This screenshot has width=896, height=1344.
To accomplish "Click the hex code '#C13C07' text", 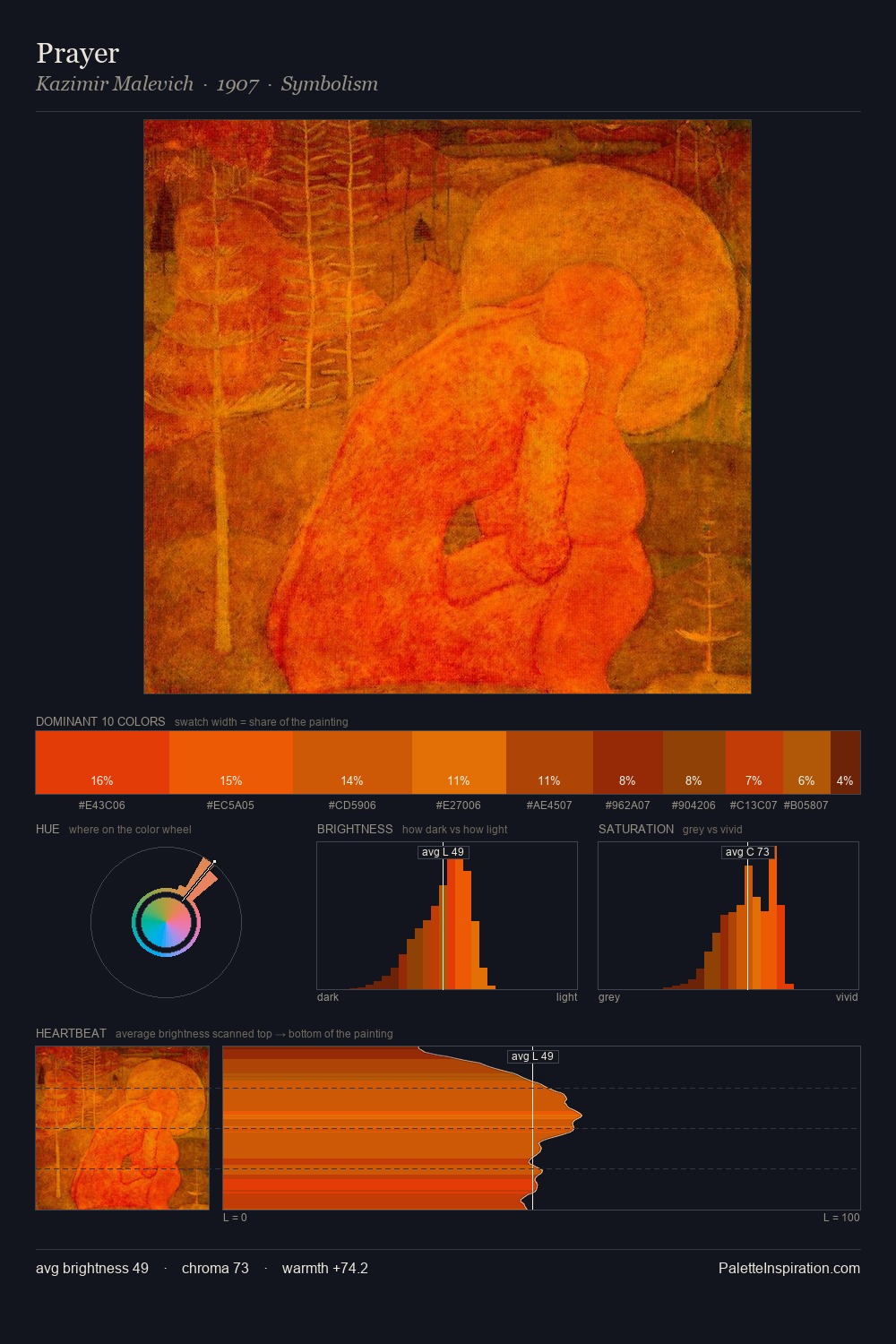I will point(754,806).
